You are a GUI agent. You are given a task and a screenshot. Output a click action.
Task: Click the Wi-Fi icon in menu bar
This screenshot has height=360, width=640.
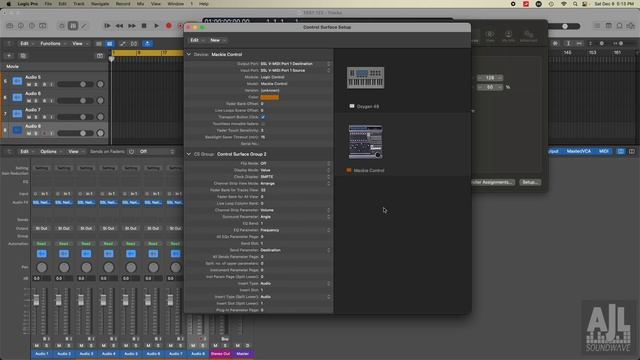click(x=564, y=4)
